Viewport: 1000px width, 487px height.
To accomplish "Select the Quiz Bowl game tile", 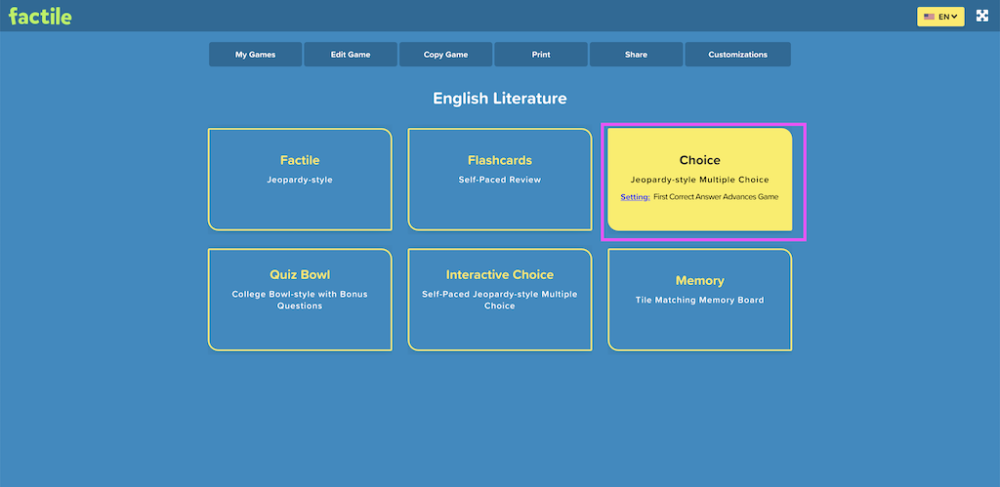I will pyautogui.click(x=300, y=300).
